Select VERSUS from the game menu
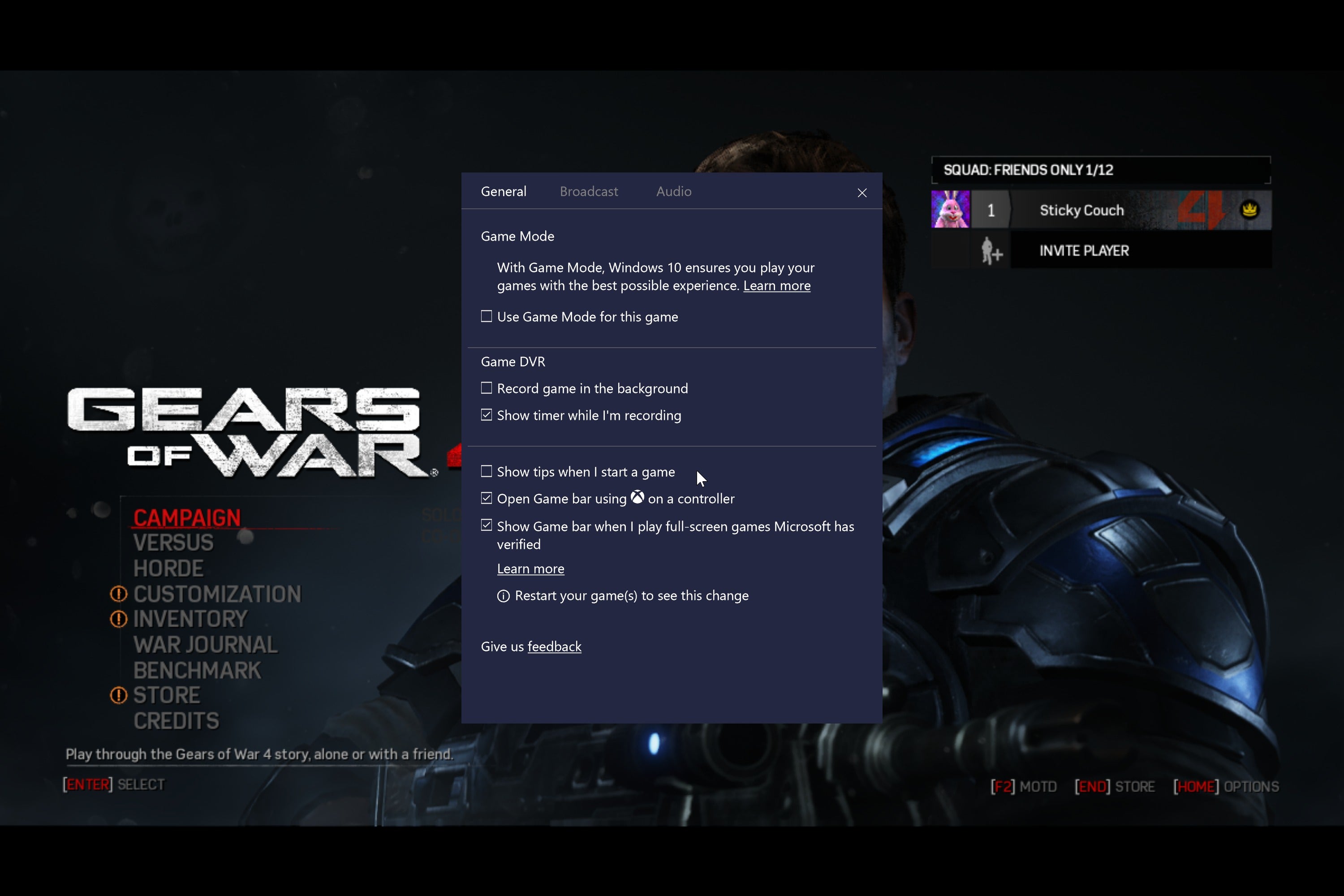Viewport: 1344px width, 896px height. point(174,542)
